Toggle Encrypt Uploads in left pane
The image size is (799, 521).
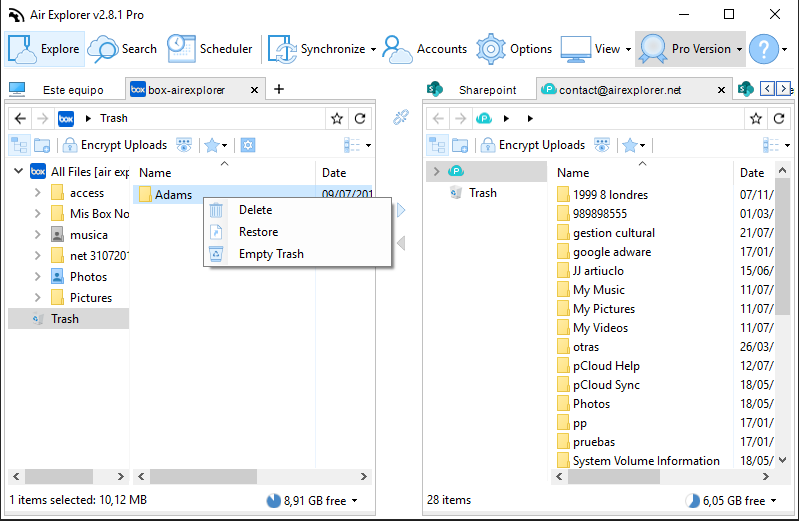point(115,145)
